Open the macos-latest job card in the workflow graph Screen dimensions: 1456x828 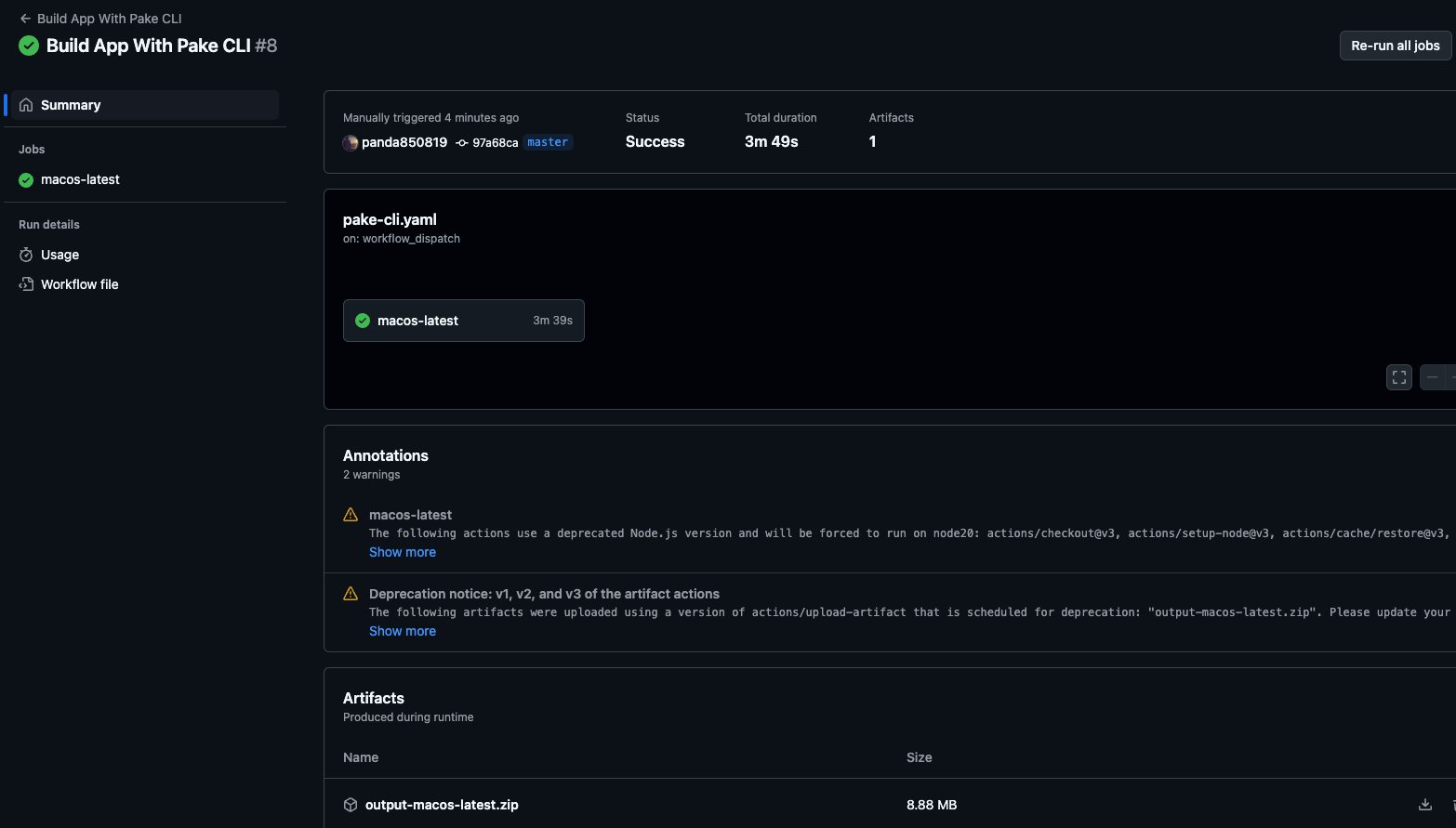click(x=464, y=321)
